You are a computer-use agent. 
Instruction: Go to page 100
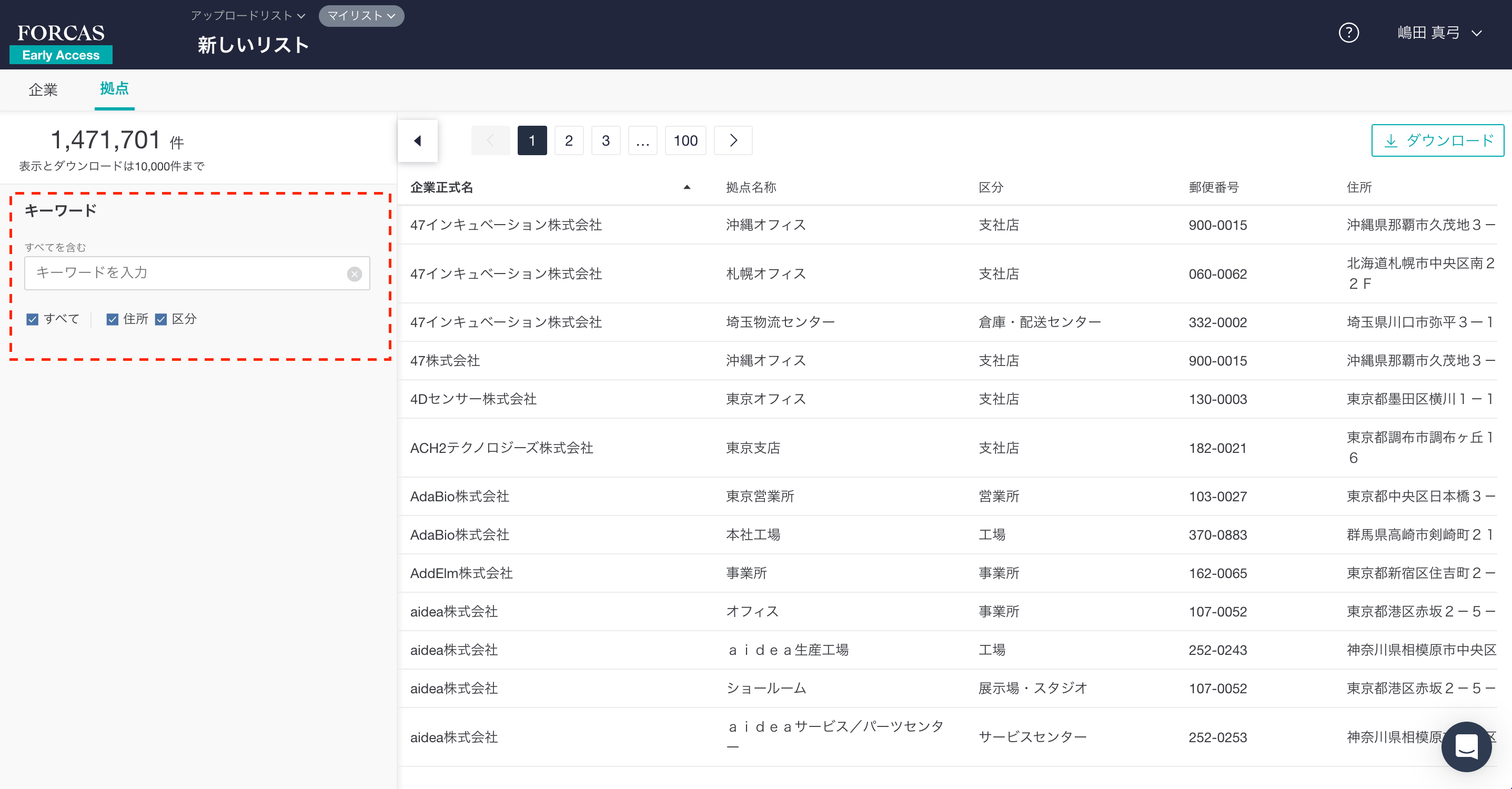point(685,141)
